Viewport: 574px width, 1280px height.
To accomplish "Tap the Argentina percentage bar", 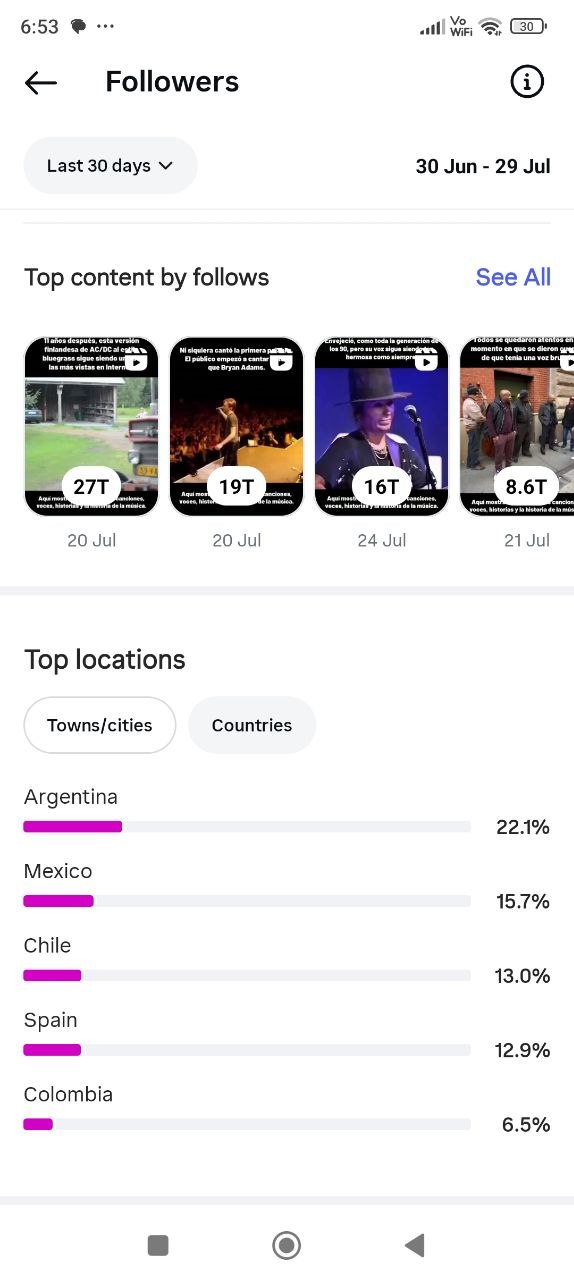I will (x=247, y=827).
